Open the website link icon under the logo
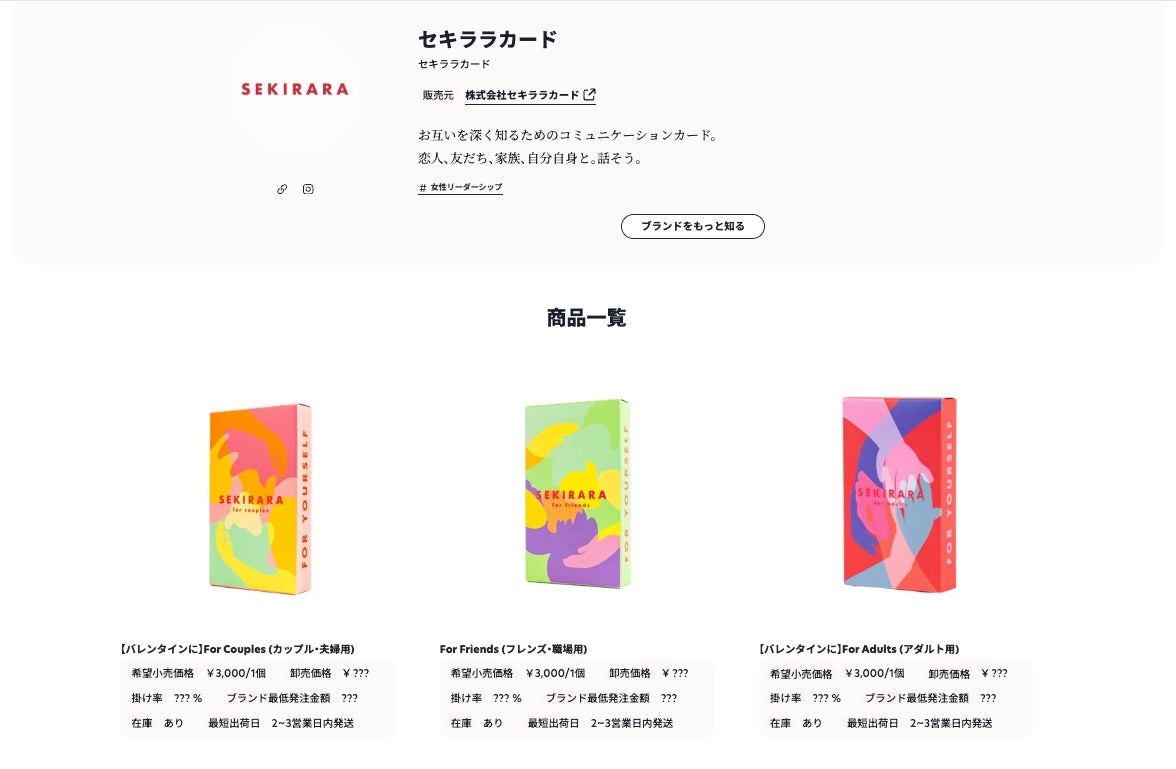 (282, 189)
